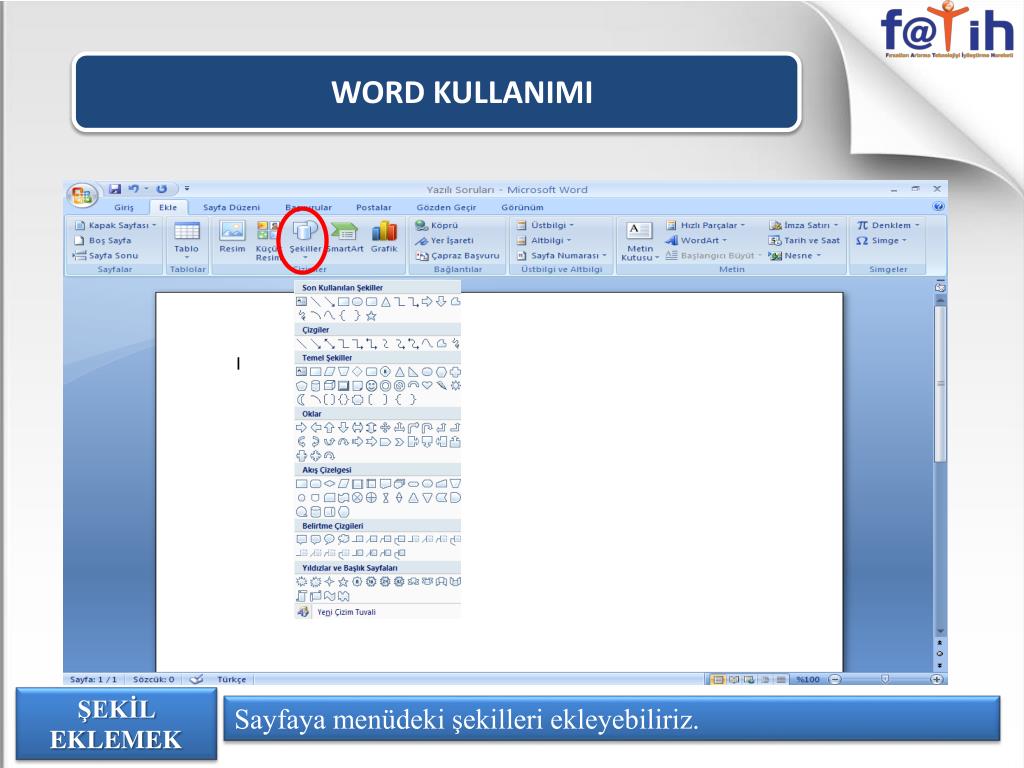Select the up arrow in Oklar

[329, 428]
